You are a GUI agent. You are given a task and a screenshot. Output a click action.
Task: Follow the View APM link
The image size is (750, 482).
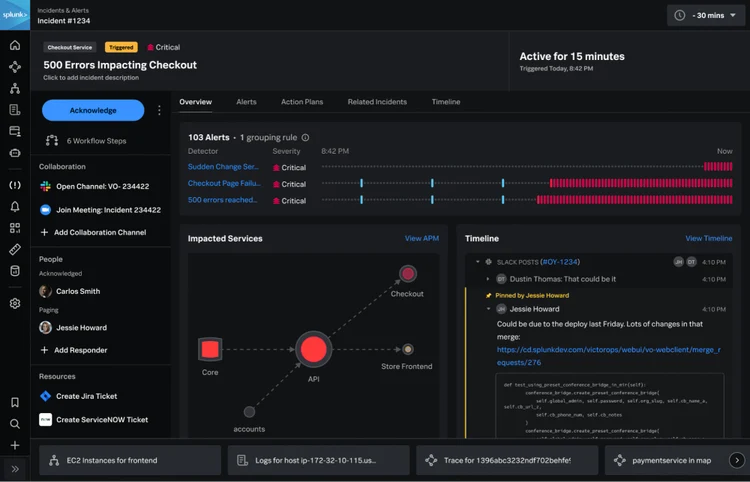[x=421, y=238]
